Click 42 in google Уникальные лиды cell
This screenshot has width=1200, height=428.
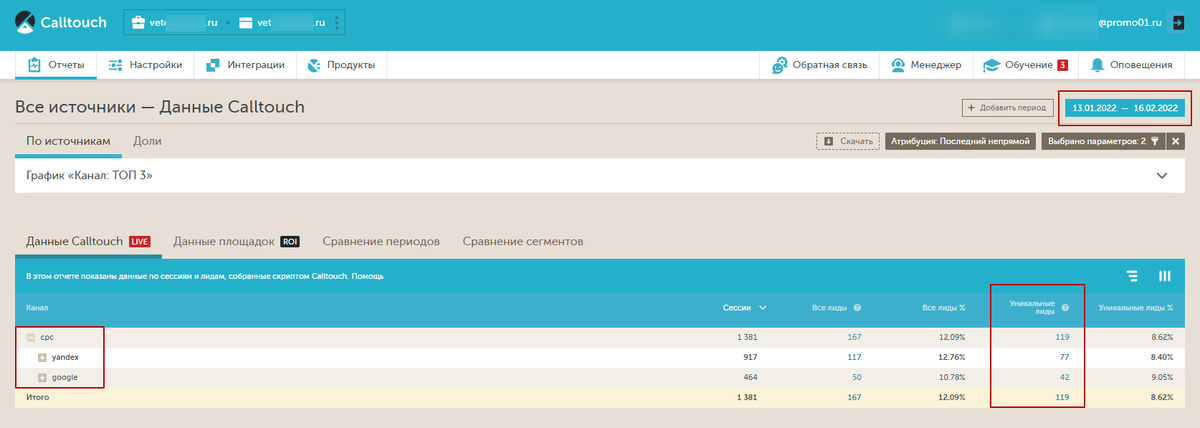[1064, 377]
